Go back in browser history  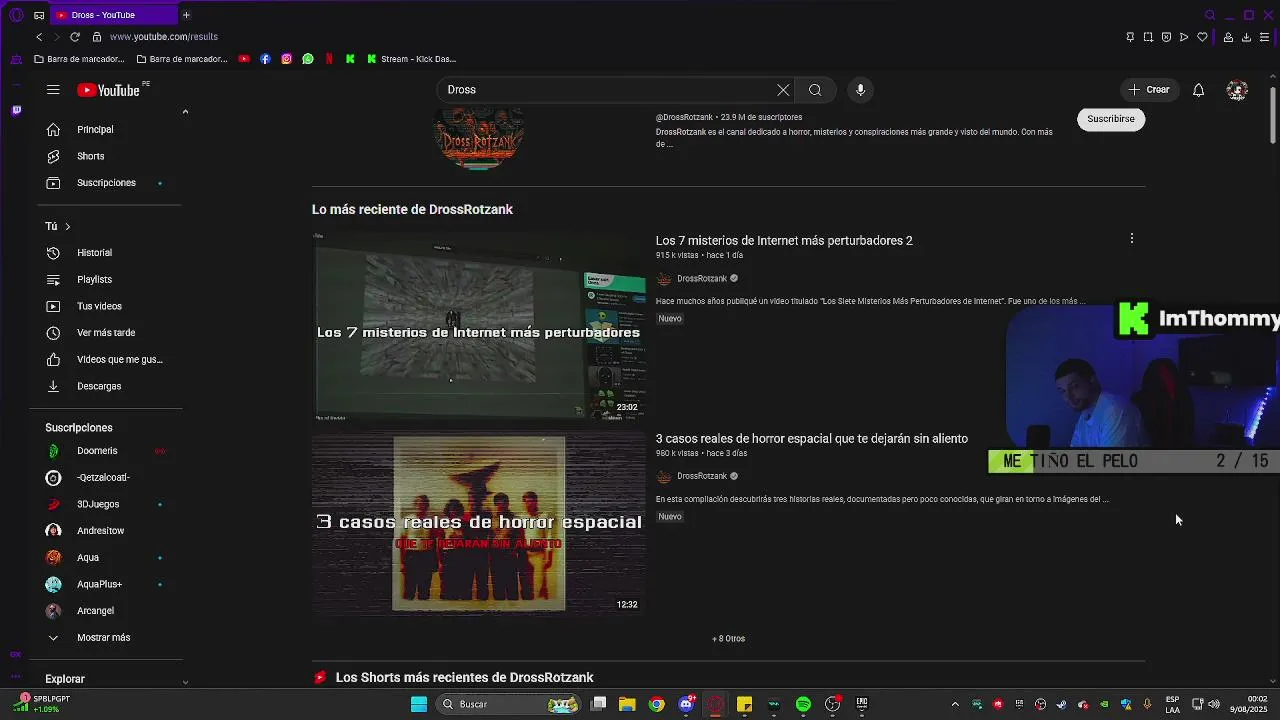[39, 37]
